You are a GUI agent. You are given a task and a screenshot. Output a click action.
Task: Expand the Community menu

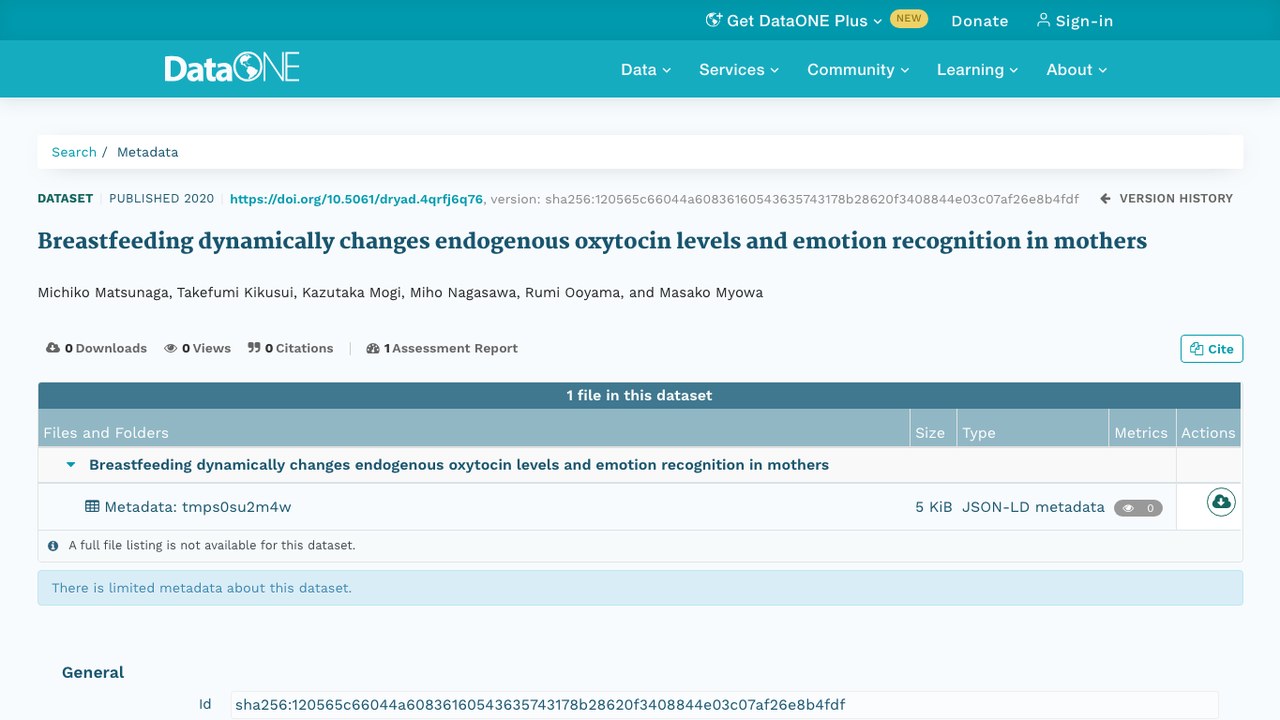coord(858,70)
